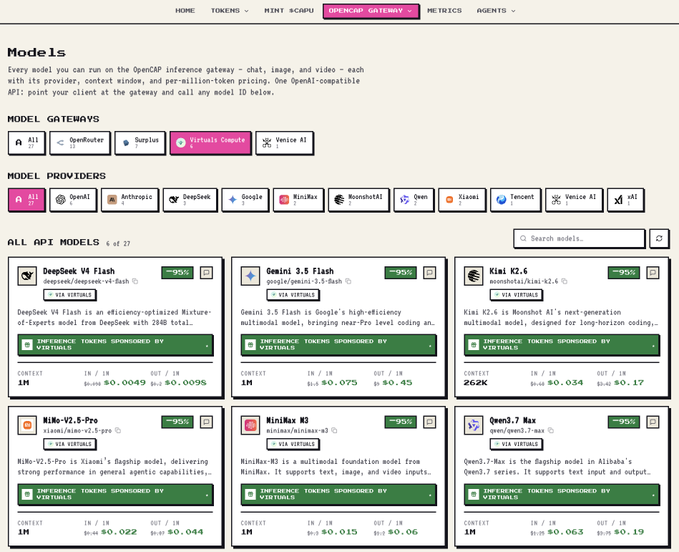
Task: Expand the OpenCAP Gateway dropdown
Action: 371,11
